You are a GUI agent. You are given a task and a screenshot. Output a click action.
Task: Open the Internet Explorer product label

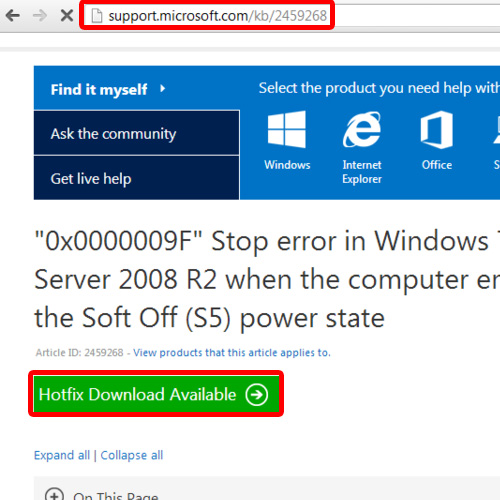pyautogui.click(x=362, y=172)
